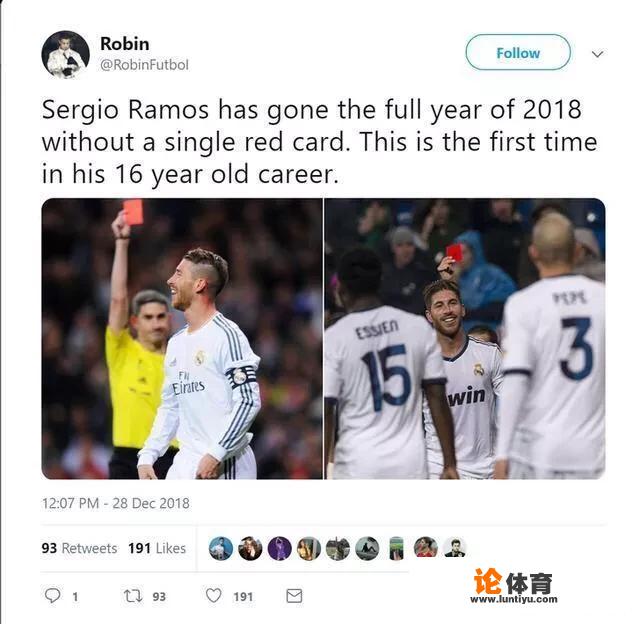
Task: Open tweet timestamp 28 Dec 2018
Action: (116, 503)
